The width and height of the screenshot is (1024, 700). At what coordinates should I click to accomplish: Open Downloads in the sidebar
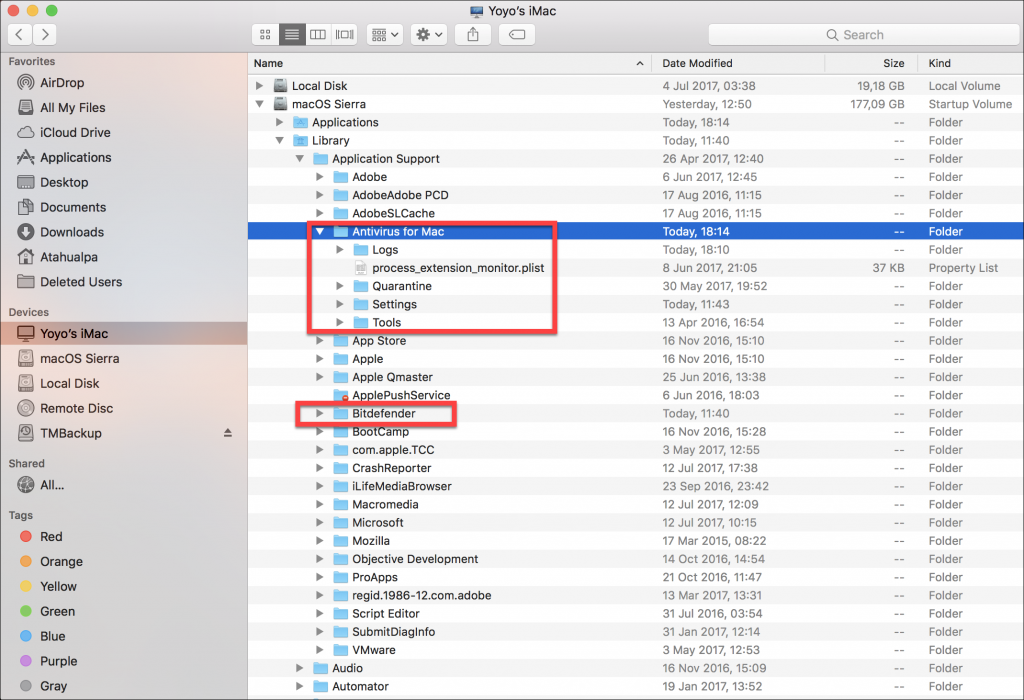[x=72, y=232]
